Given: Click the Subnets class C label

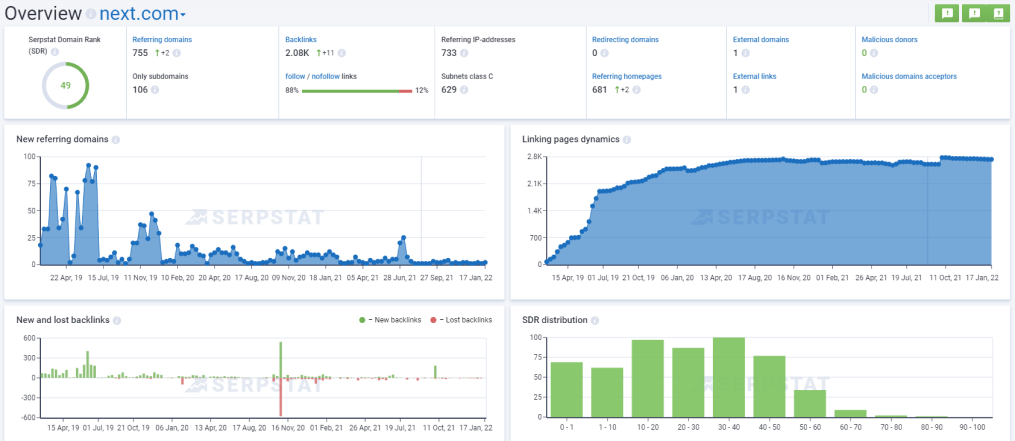Looking at the screenshot, I should tap(467, 76).
